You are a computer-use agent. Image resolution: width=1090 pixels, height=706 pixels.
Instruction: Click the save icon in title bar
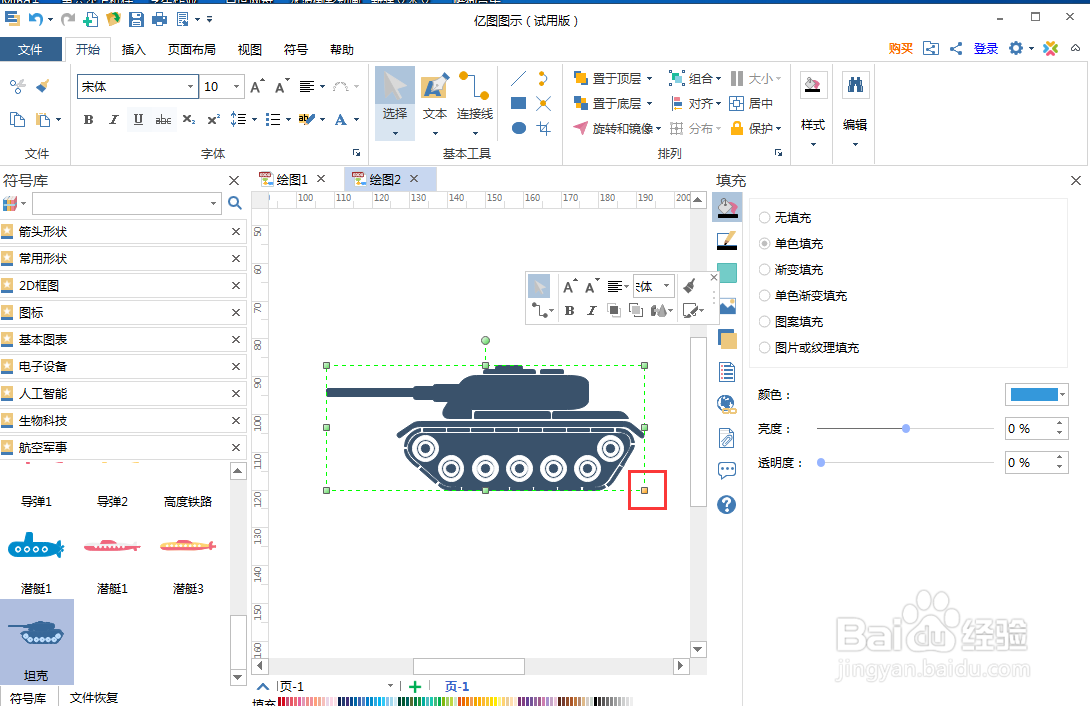click(x=136, y=19)
